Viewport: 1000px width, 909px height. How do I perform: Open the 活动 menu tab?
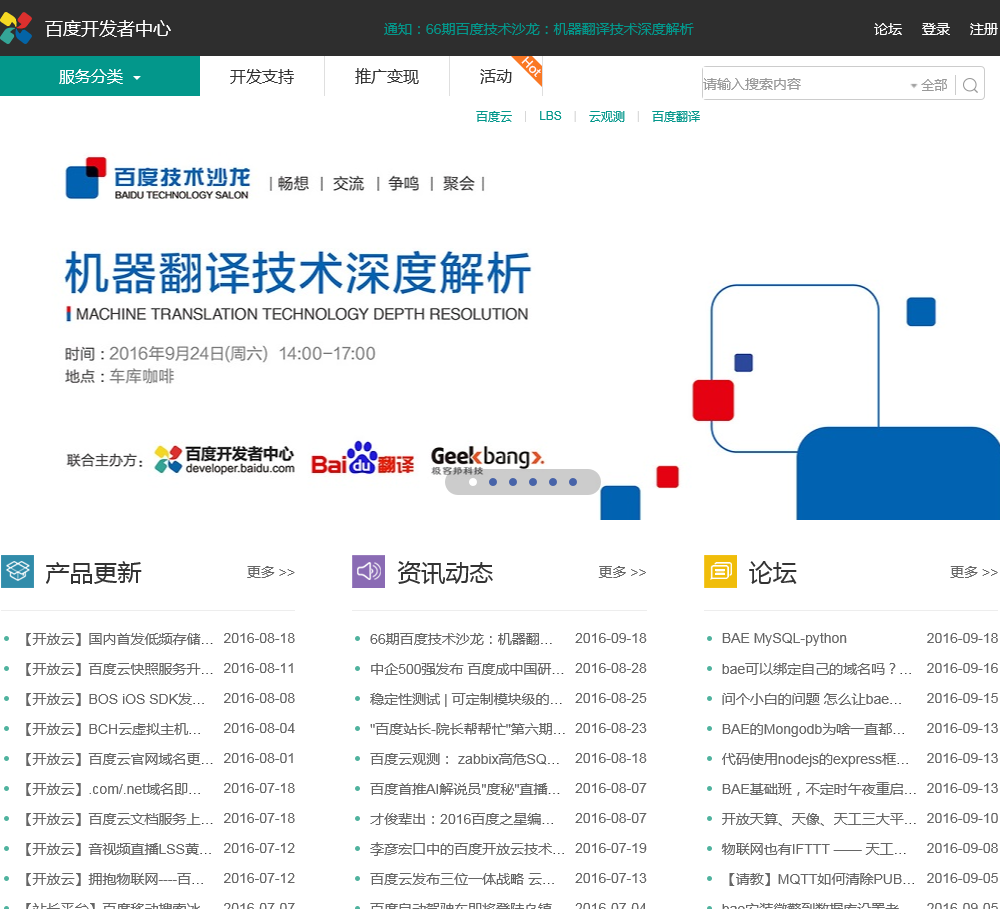click(x=496, y=77)
